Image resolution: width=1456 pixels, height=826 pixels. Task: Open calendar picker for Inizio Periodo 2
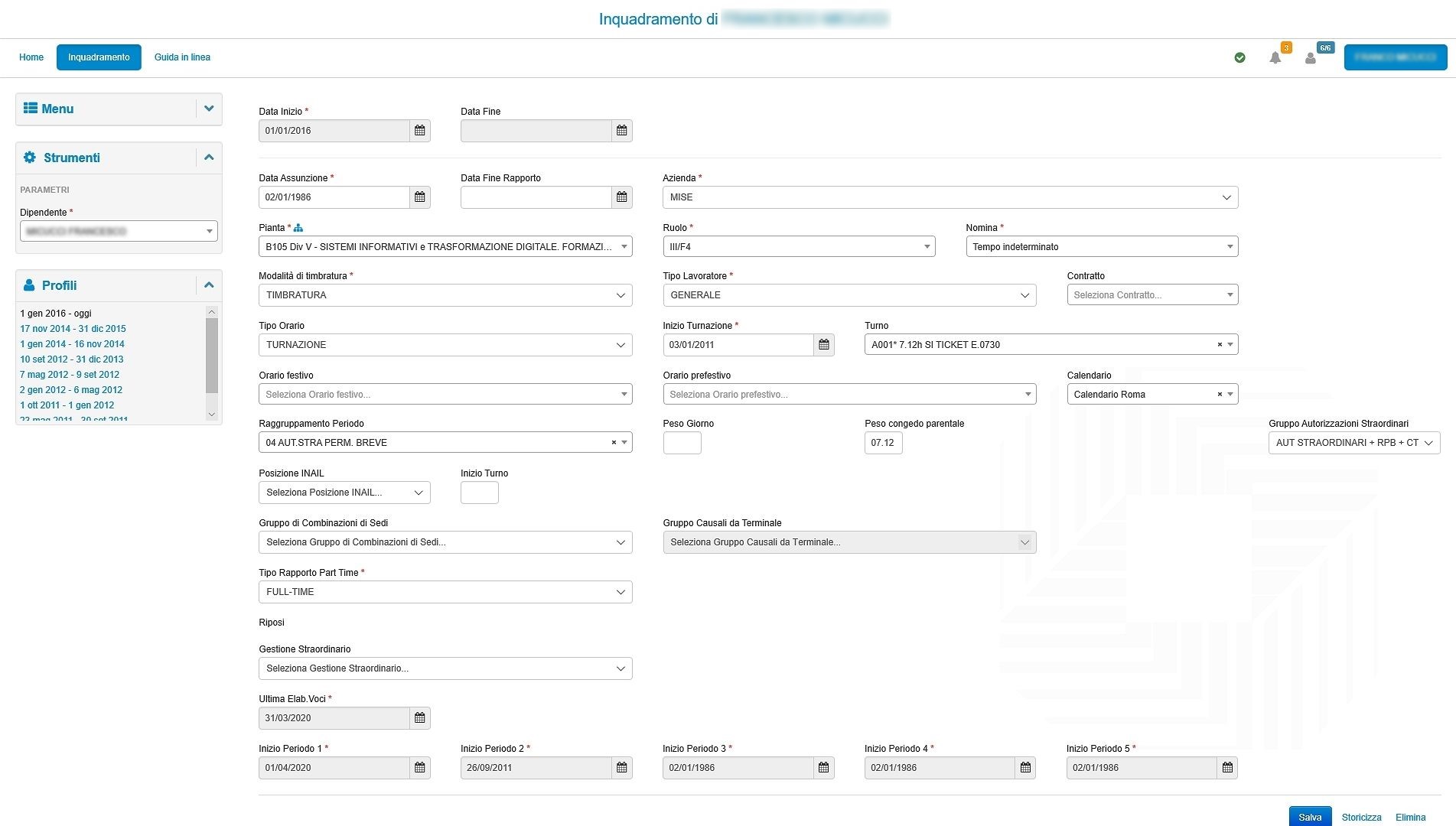622,768
